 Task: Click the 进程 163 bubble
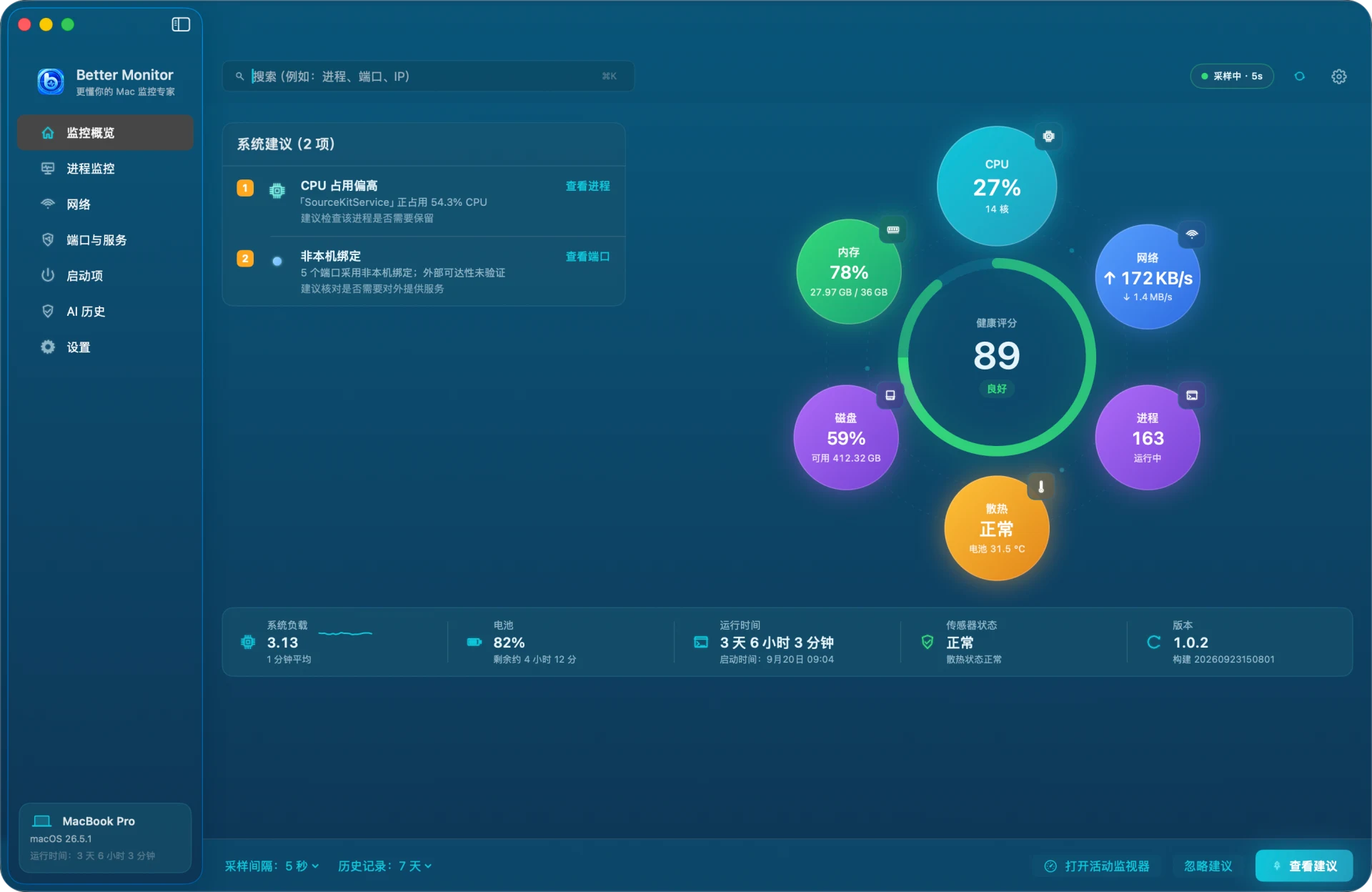tap(1148, 437)
